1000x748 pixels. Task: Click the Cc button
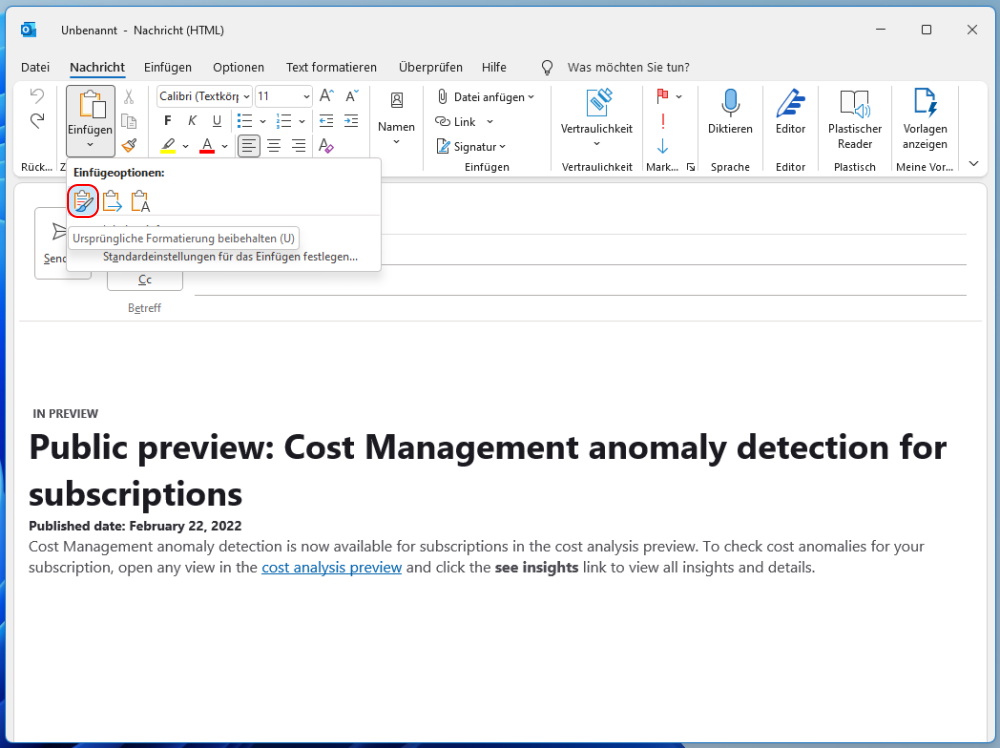[145, 280]
